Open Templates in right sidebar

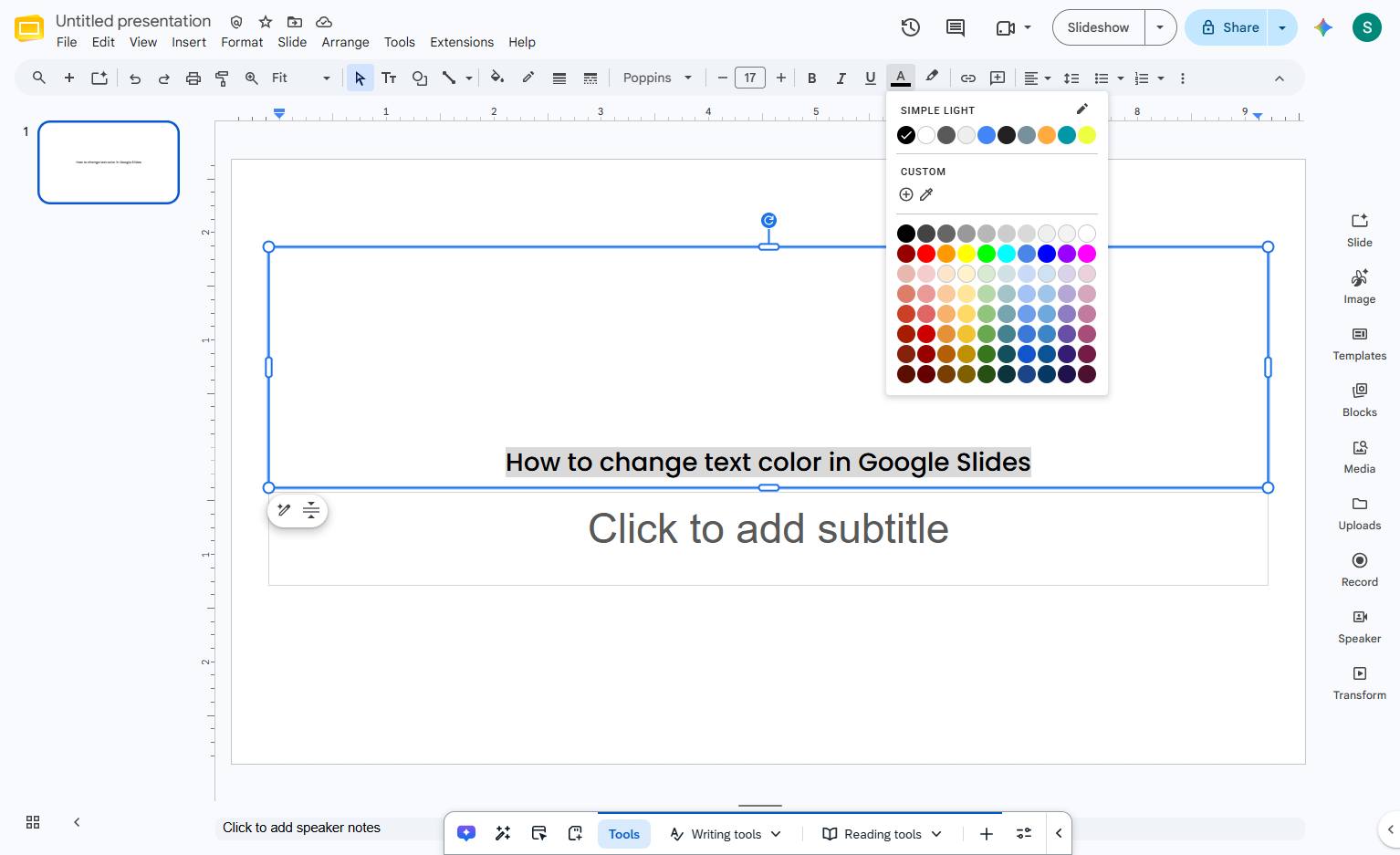click(1360, 344)
